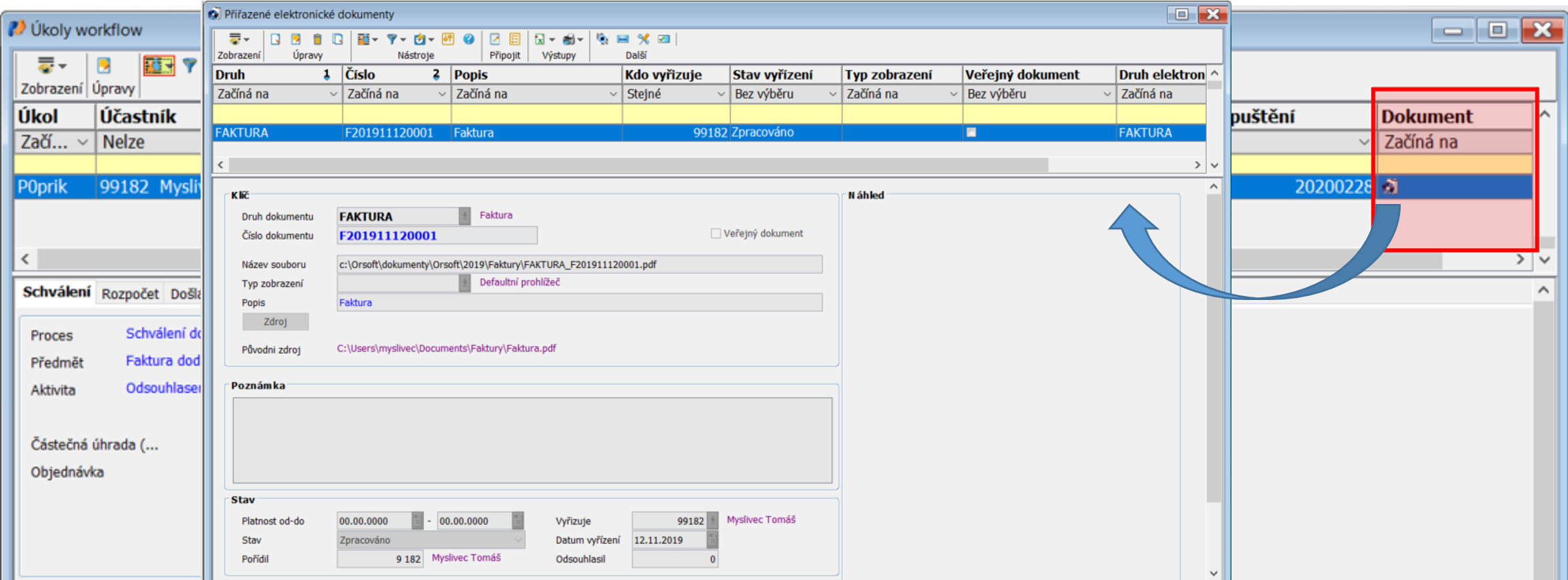Switch to the Rozpočet tab
This screenshot has width=1568, height=580.
[x=130, y=293]
